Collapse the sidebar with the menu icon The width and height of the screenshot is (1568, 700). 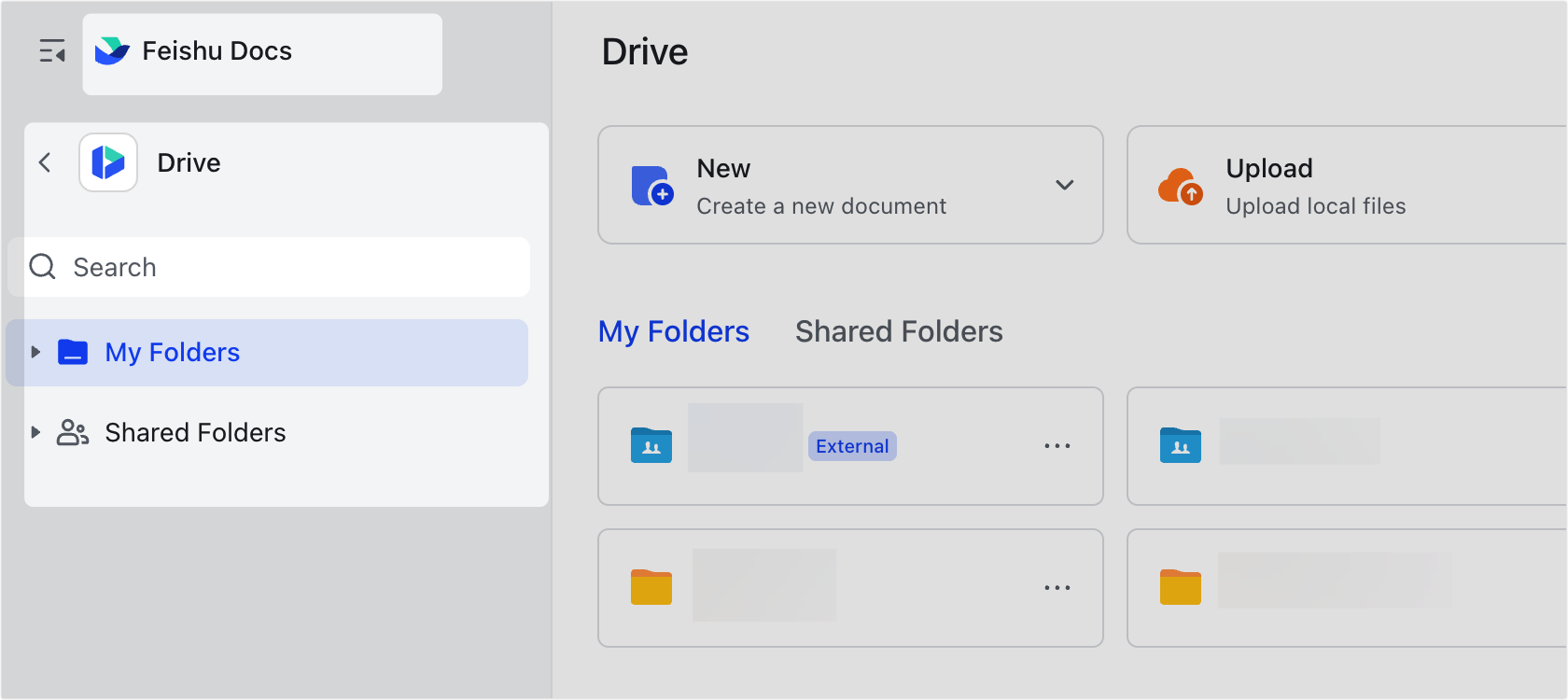[52, 51]
